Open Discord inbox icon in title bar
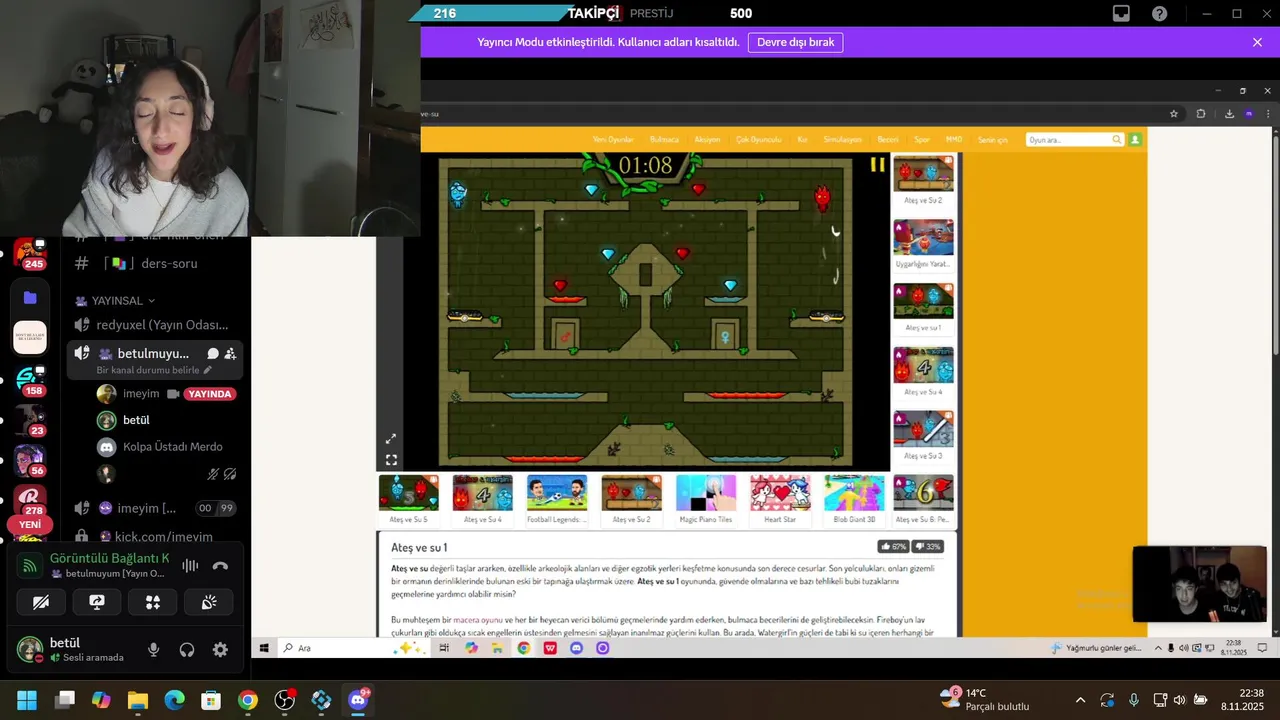 point(1121,13)
